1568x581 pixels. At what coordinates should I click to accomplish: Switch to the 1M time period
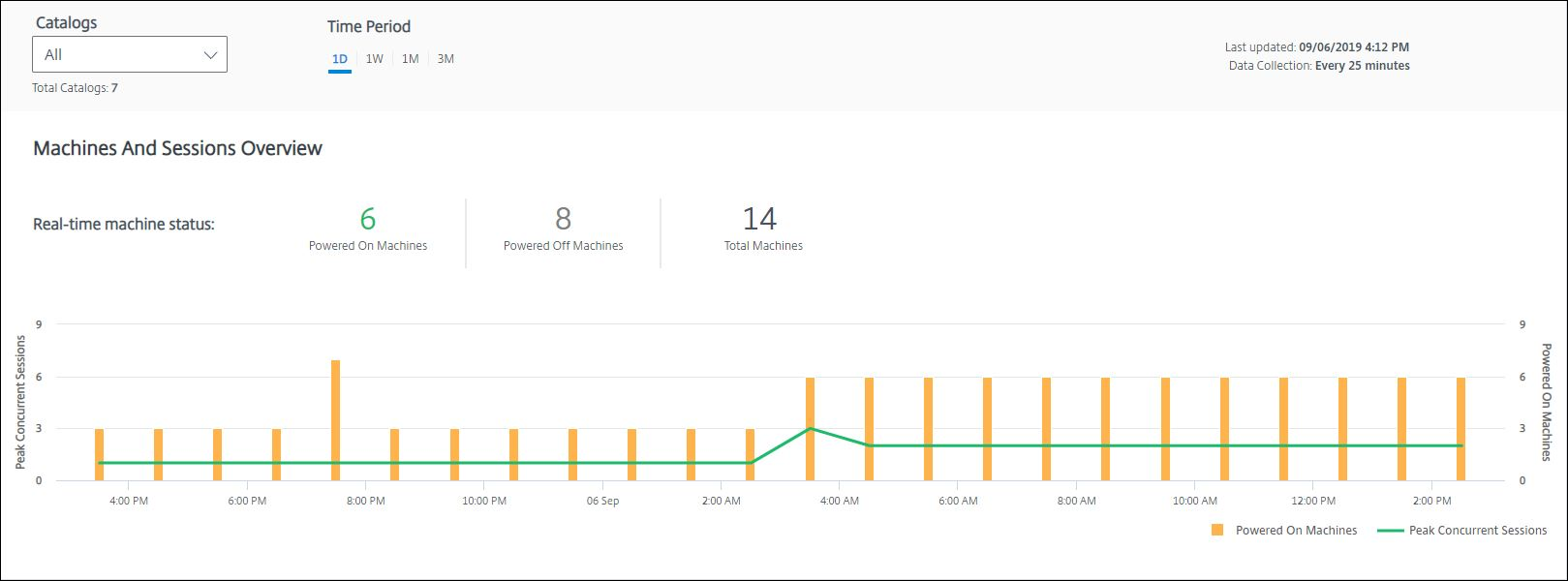pos(411,59)
